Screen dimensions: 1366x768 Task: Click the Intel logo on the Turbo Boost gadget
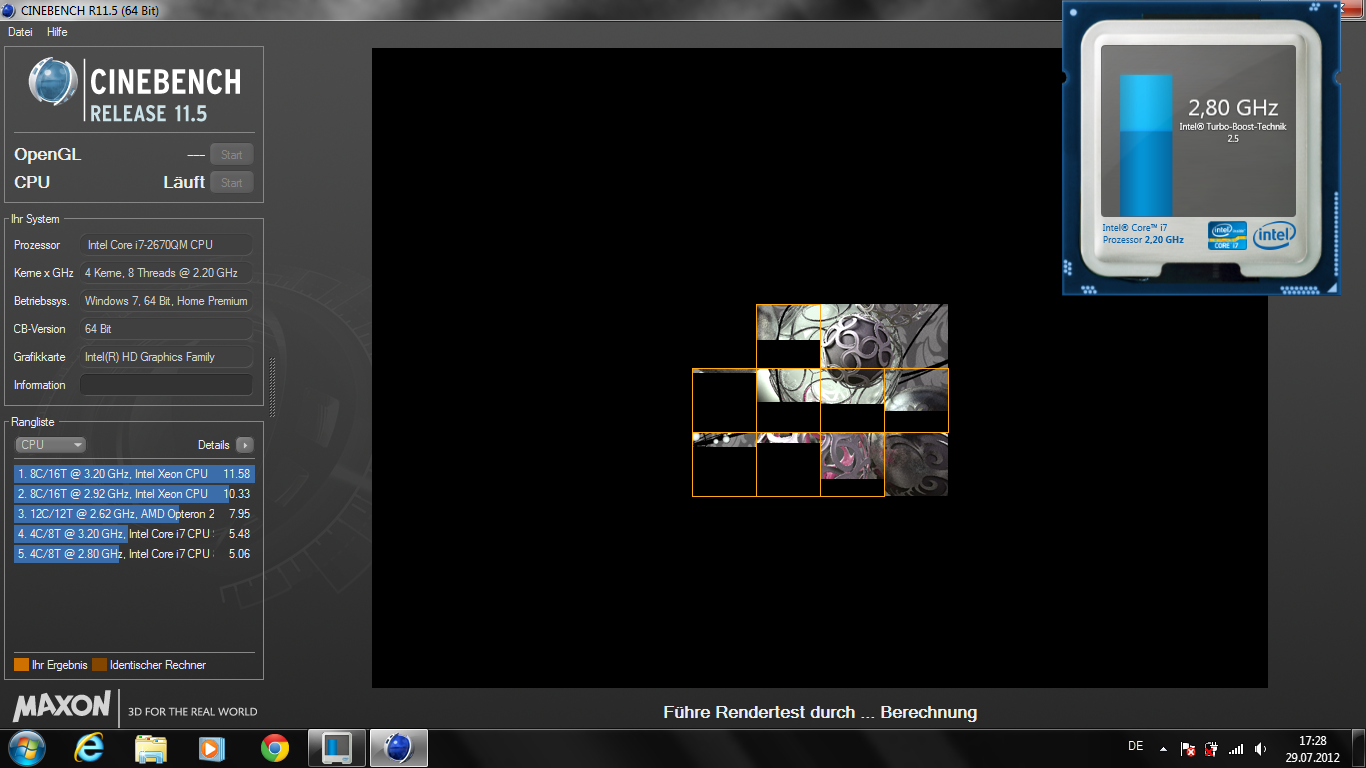(x=1274, y=236)
